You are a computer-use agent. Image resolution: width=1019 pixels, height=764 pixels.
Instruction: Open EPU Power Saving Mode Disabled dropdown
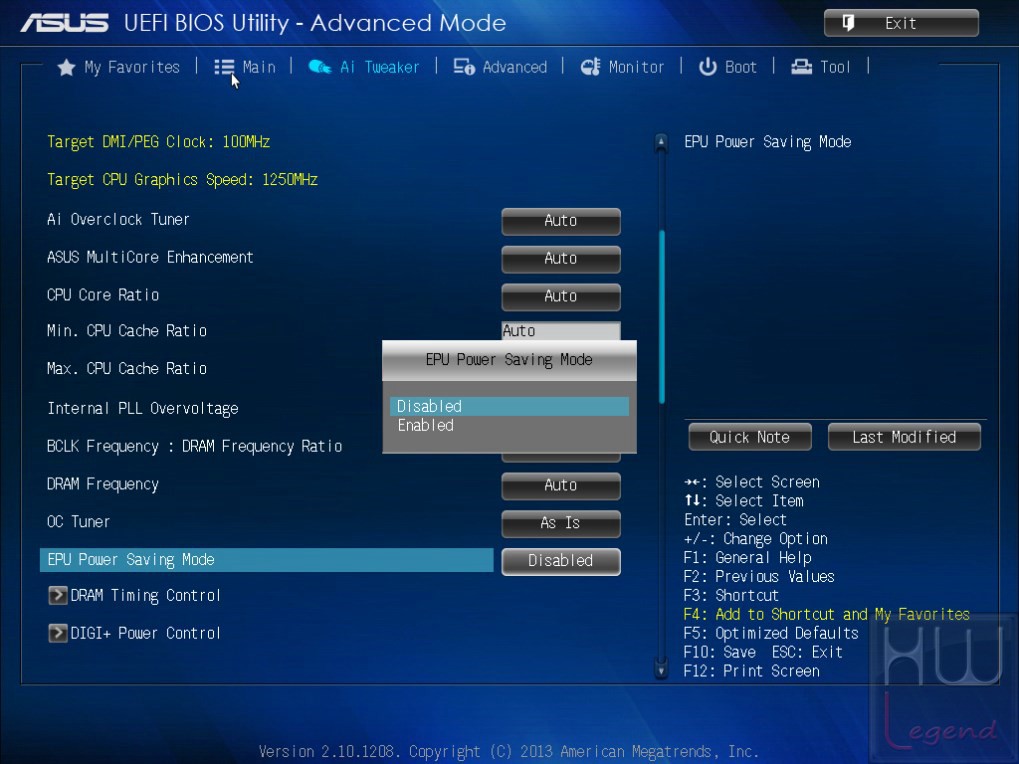(561, 561)
